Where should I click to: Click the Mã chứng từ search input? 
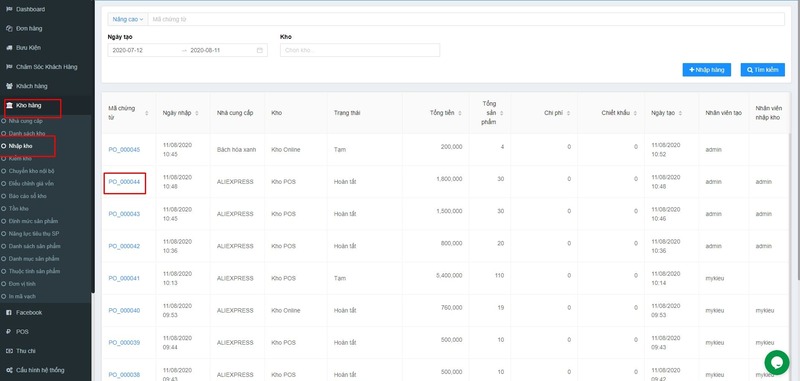pos(466,19)
